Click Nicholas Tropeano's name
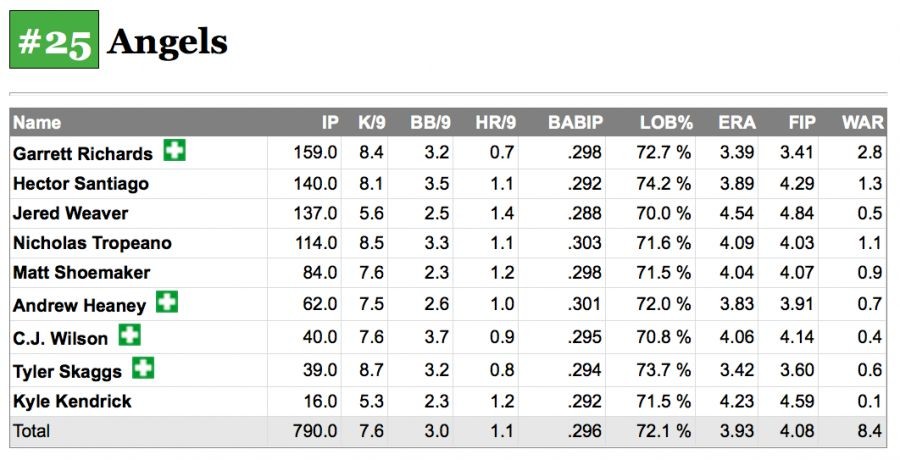900x460 pixels. (92, 243)
